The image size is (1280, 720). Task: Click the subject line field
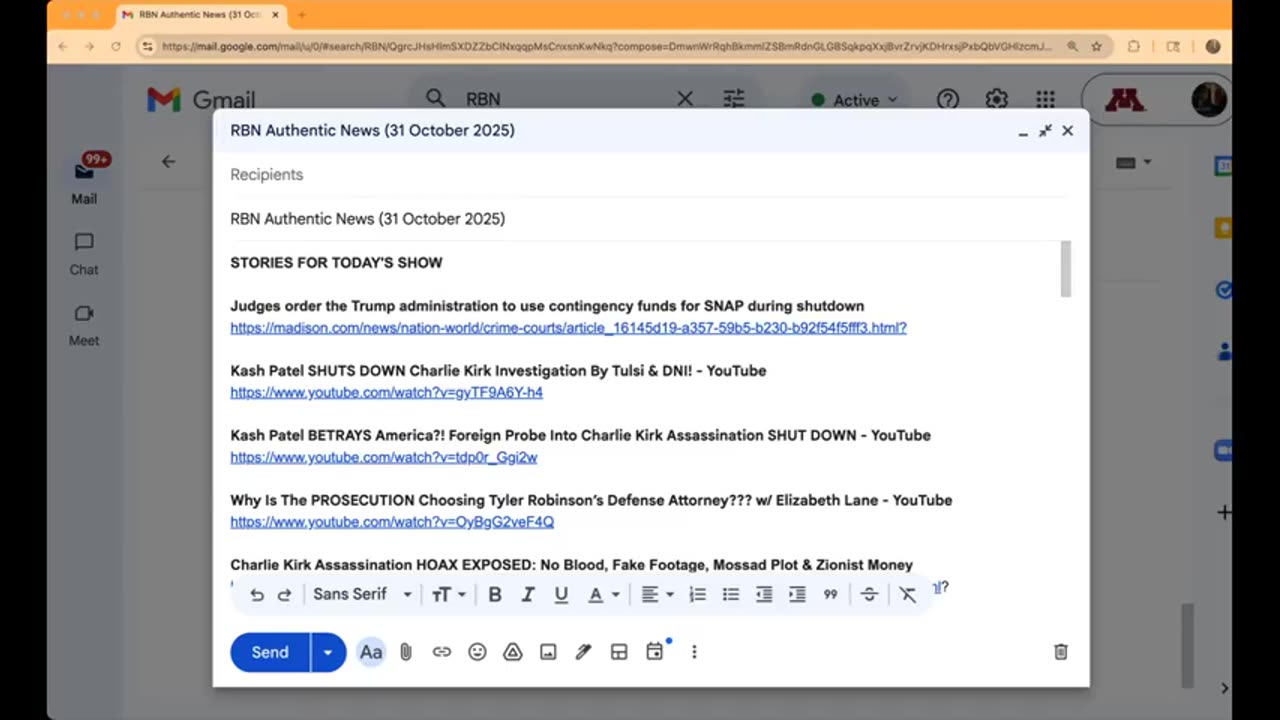pos(650,219)
